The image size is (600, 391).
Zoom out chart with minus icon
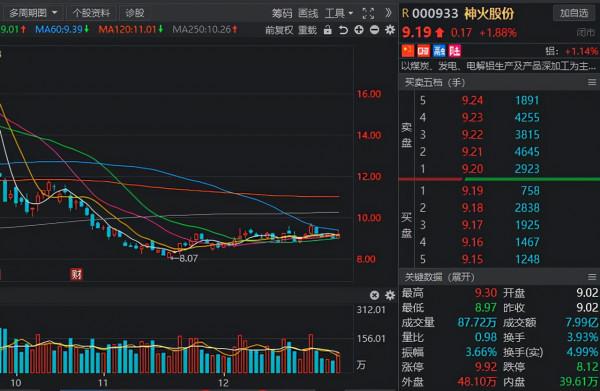(375, 30)
